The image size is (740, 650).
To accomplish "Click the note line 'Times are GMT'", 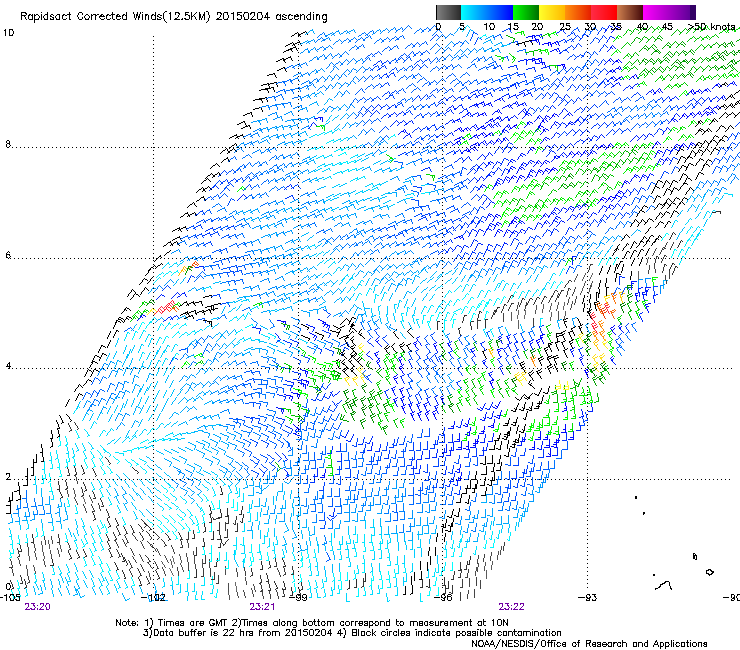I will click(193, 623).
